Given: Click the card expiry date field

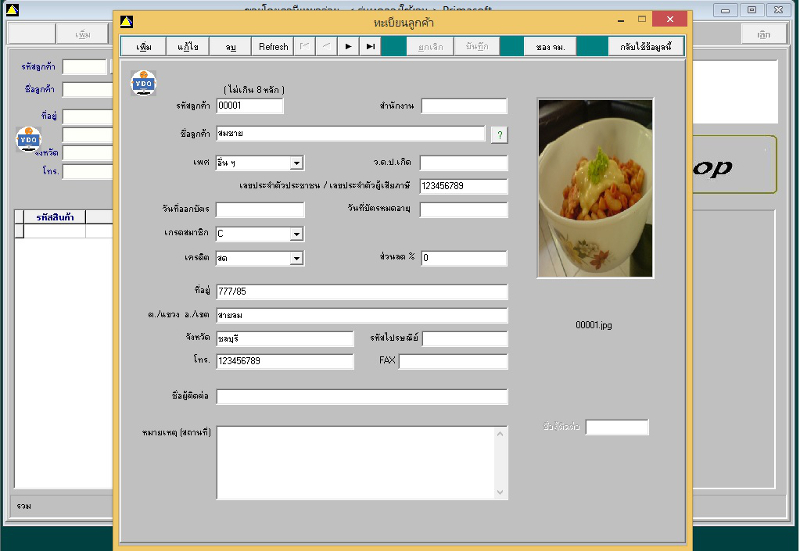Looking at the screenshot, I should tap(464, 210).
